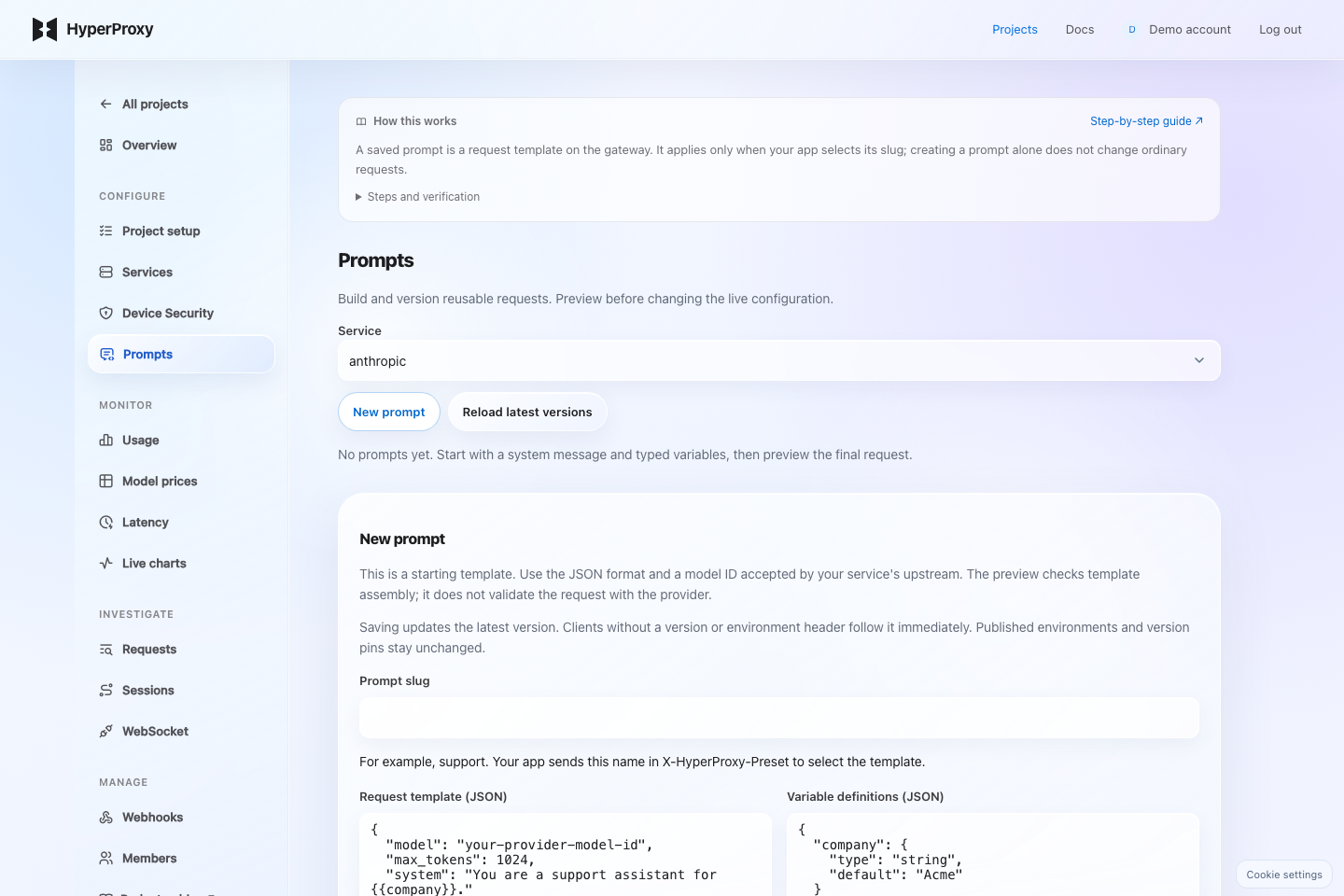Open the Projects menu in top navigation

(x=1015, y=30)
